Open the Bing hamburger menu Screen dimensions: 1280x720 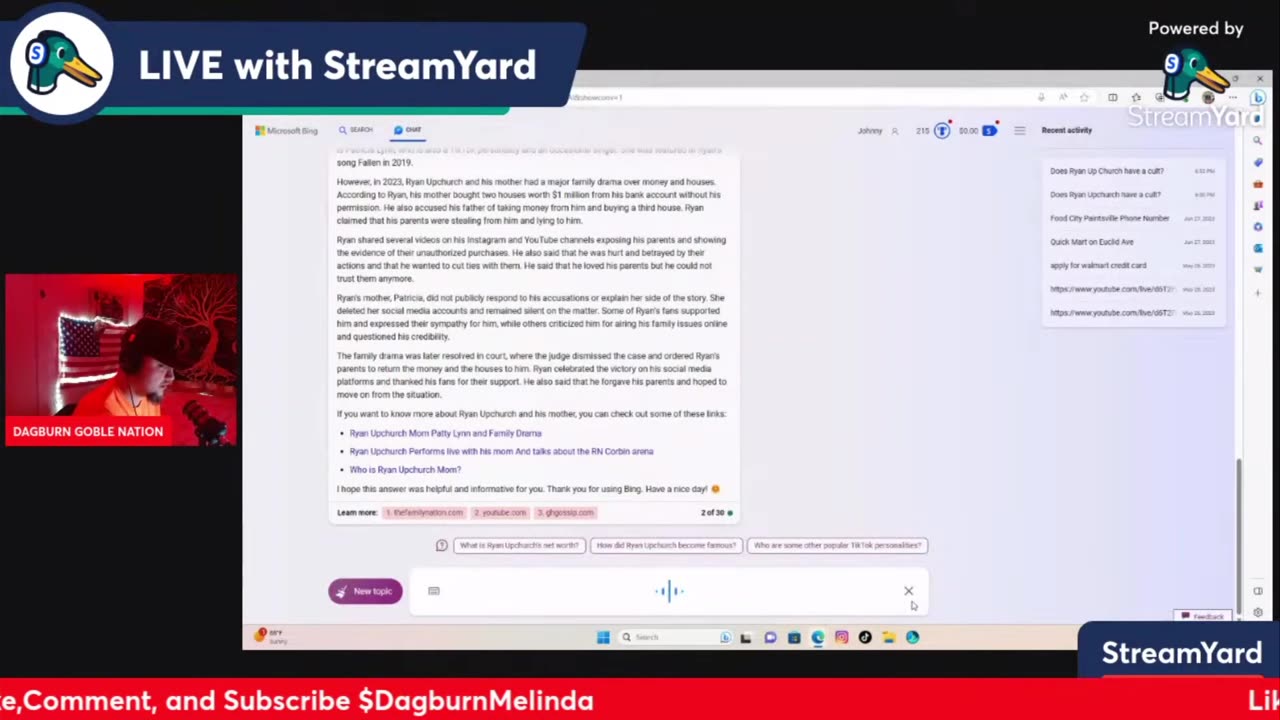point(1019,131)
